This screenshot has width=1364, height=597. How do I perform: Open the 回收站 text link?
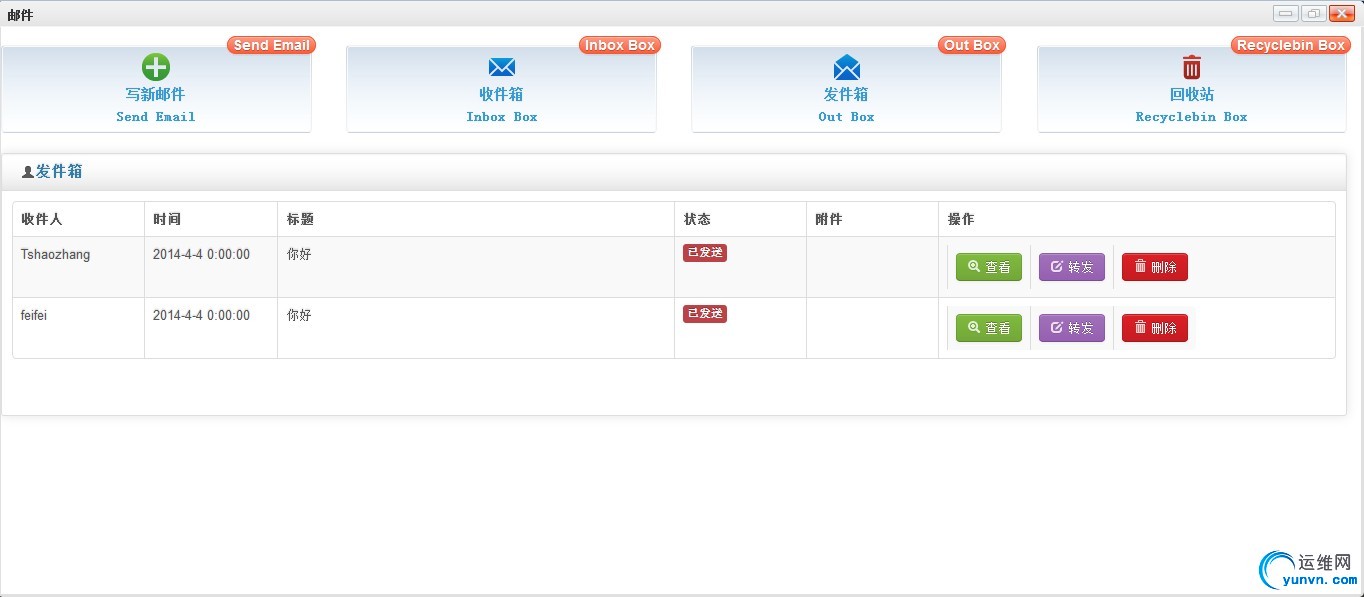coord(1191,94)
